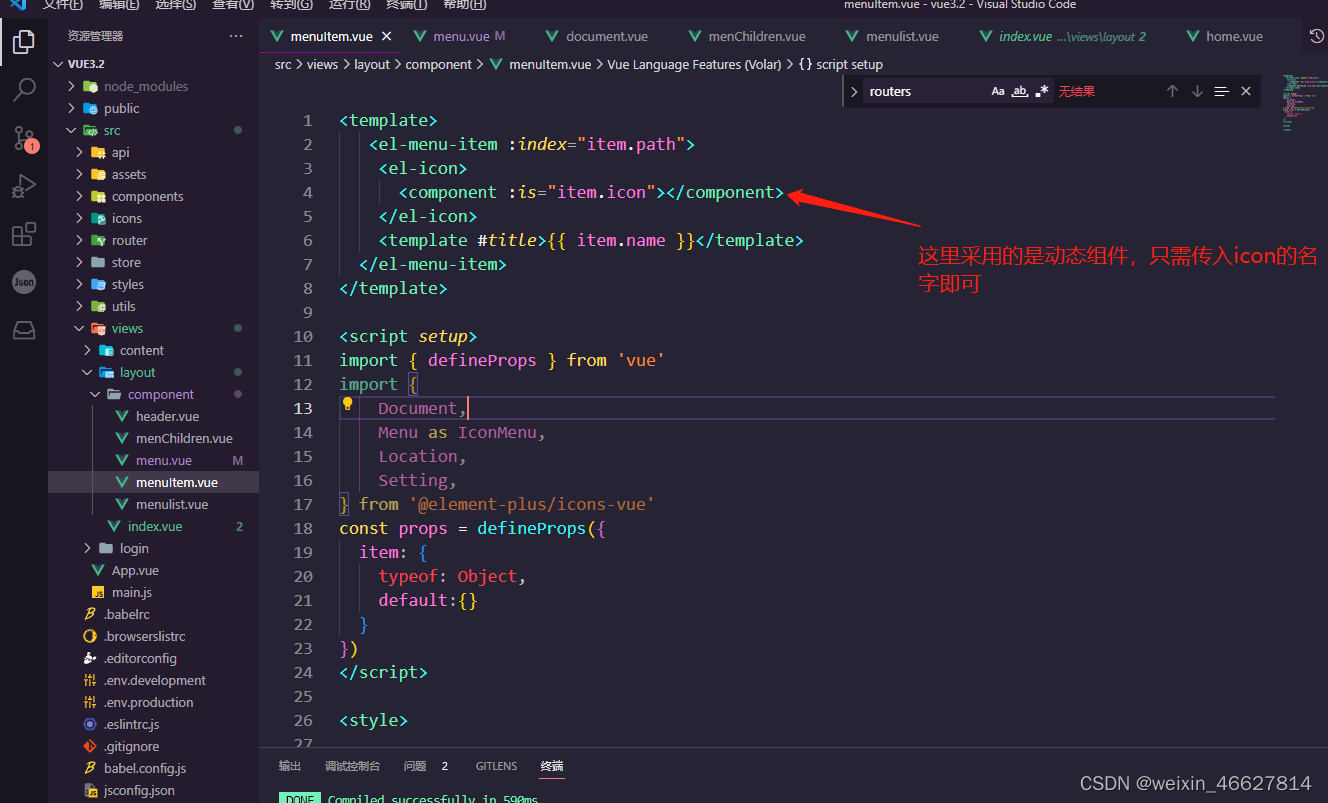Enable whole word matching in search
1328x803 pixels.
click(x=1018, y=91)
